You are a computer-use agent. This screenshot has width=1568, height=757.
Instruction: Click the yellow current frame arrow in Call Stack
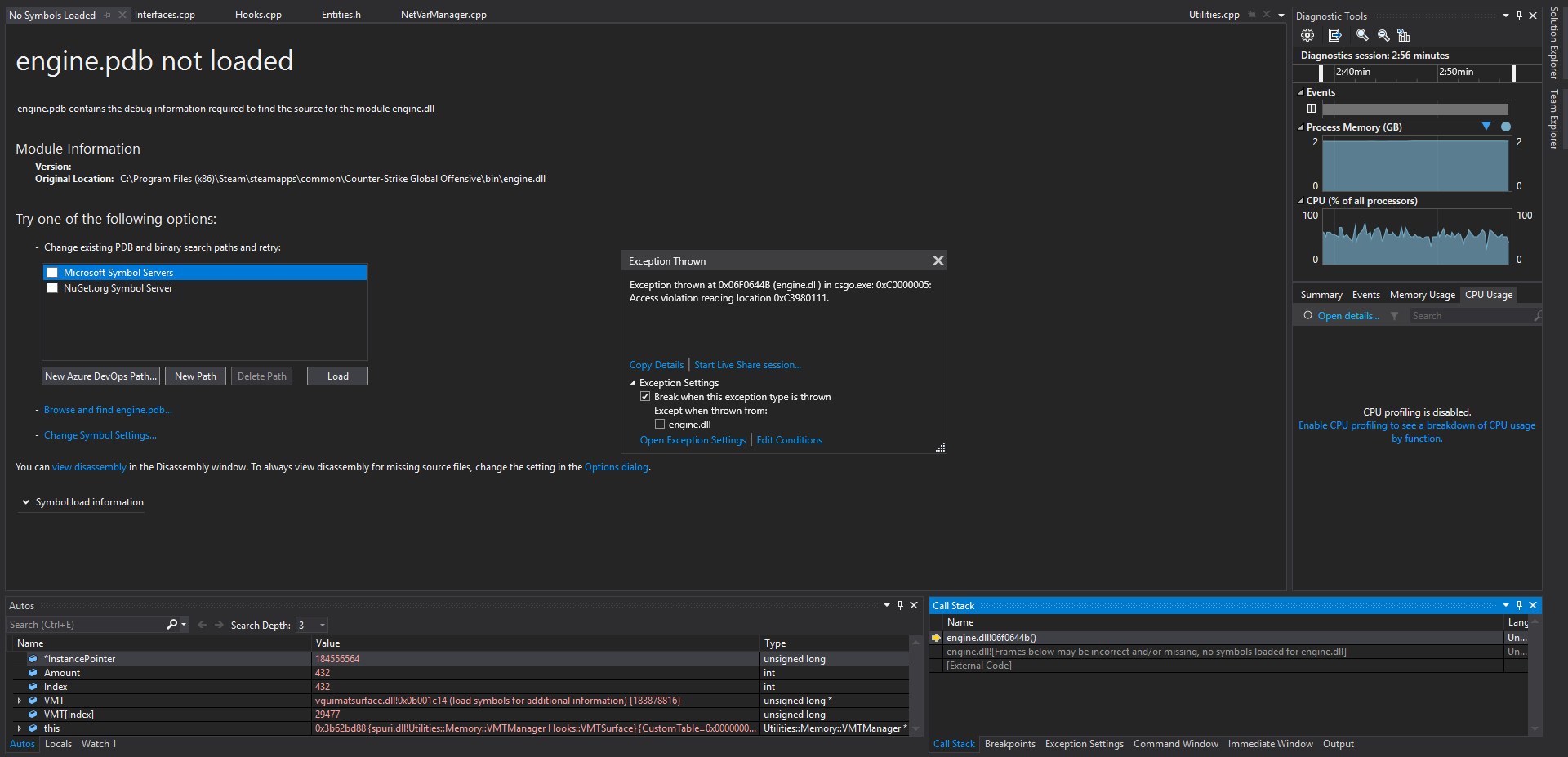tap(936, 638)
